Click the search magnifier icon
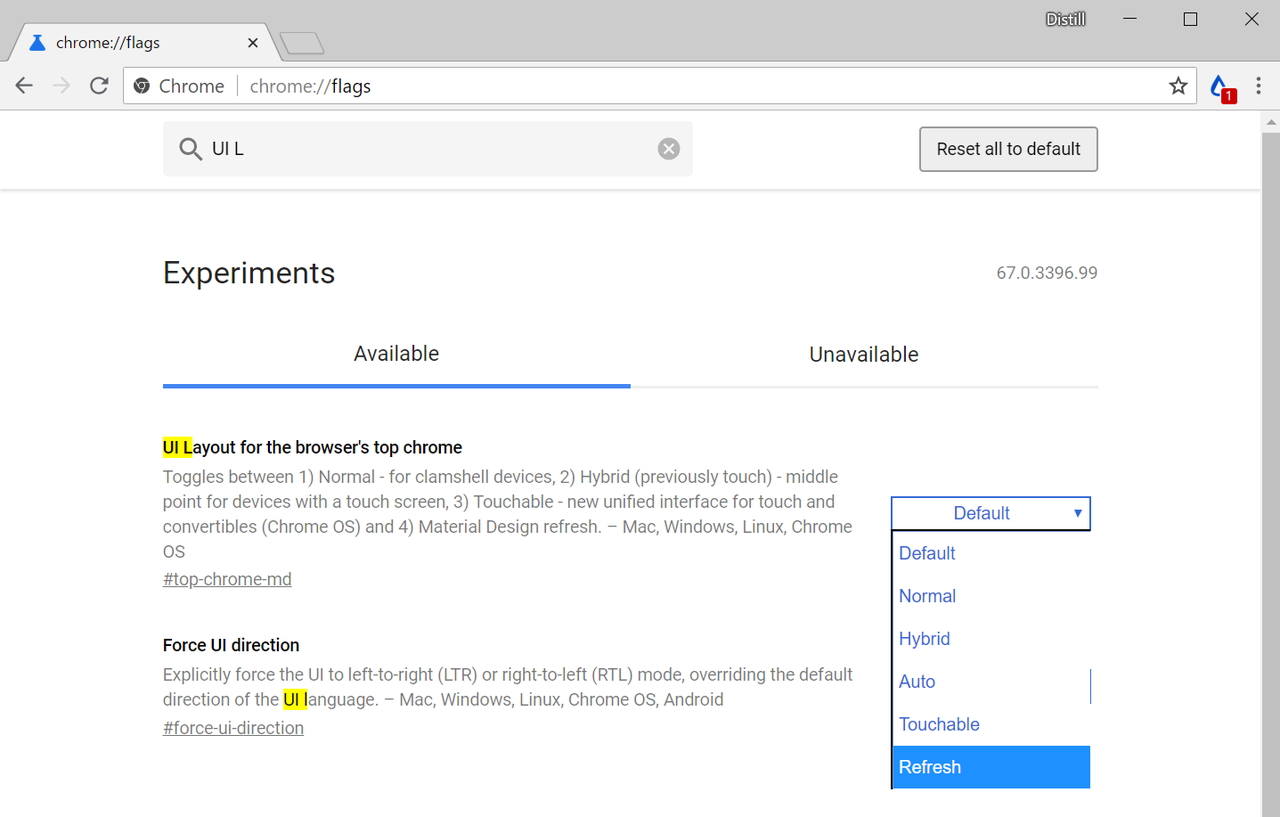1280x817 pixels. coord(190,148)
